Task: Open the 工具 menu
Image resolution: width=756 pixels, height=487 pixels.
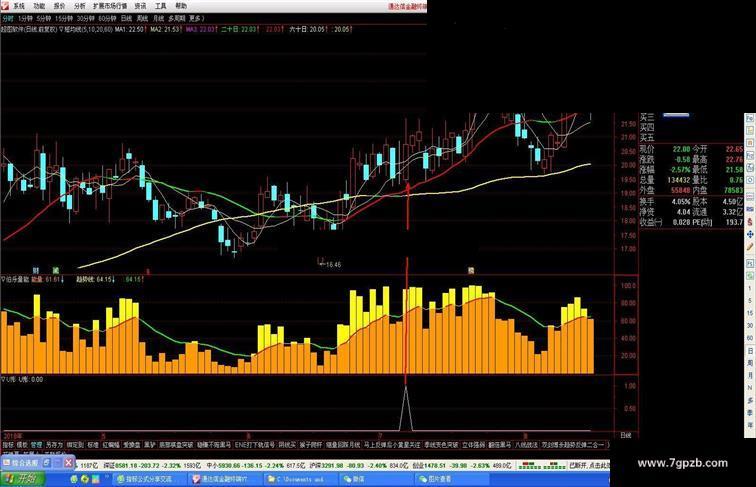Action: (x=161, y=6)
